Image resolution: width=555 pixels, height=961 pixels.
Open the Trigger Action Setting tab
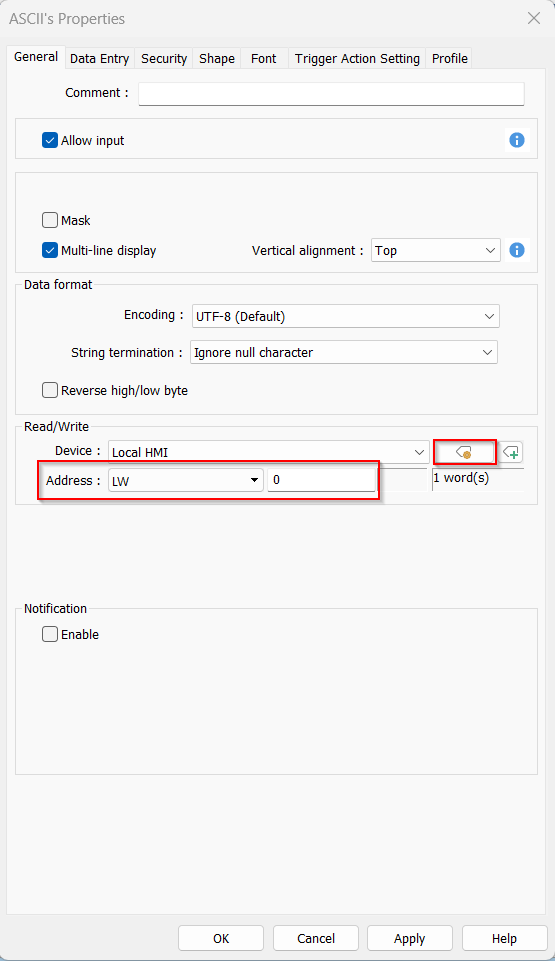click(357, 59)
